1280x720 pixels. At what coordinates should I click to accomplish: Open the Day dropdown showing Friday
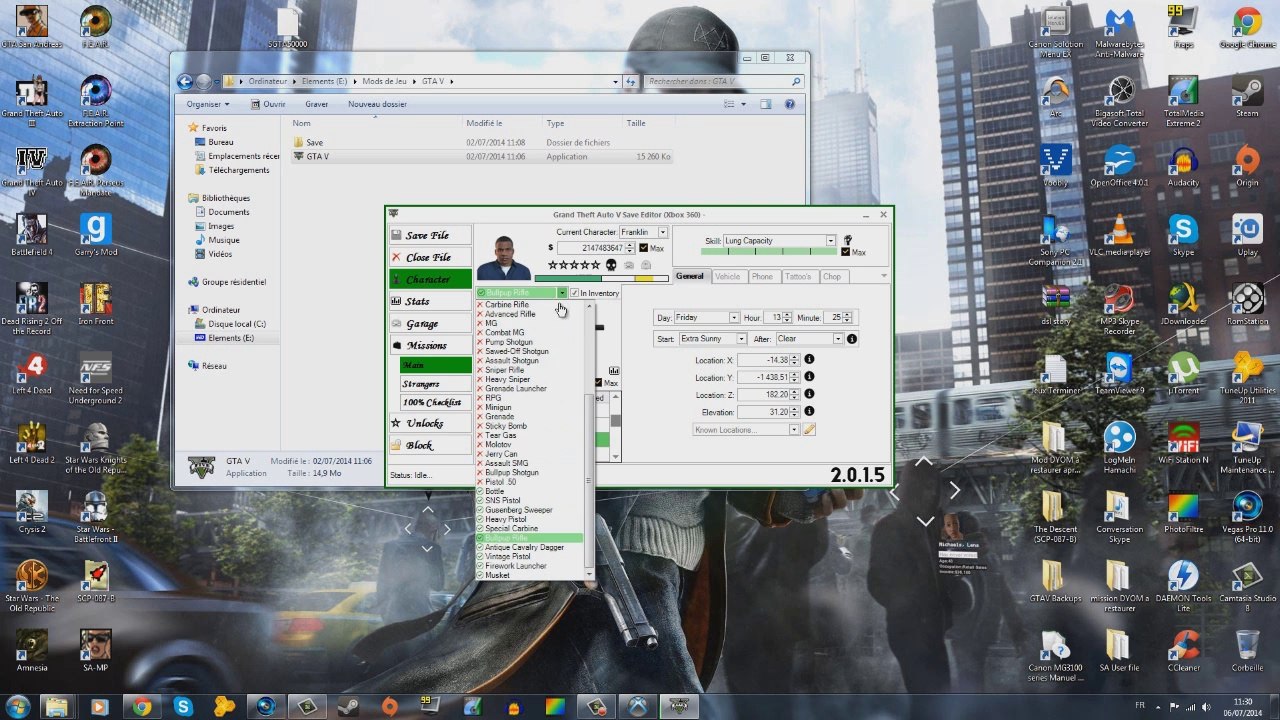707,317
